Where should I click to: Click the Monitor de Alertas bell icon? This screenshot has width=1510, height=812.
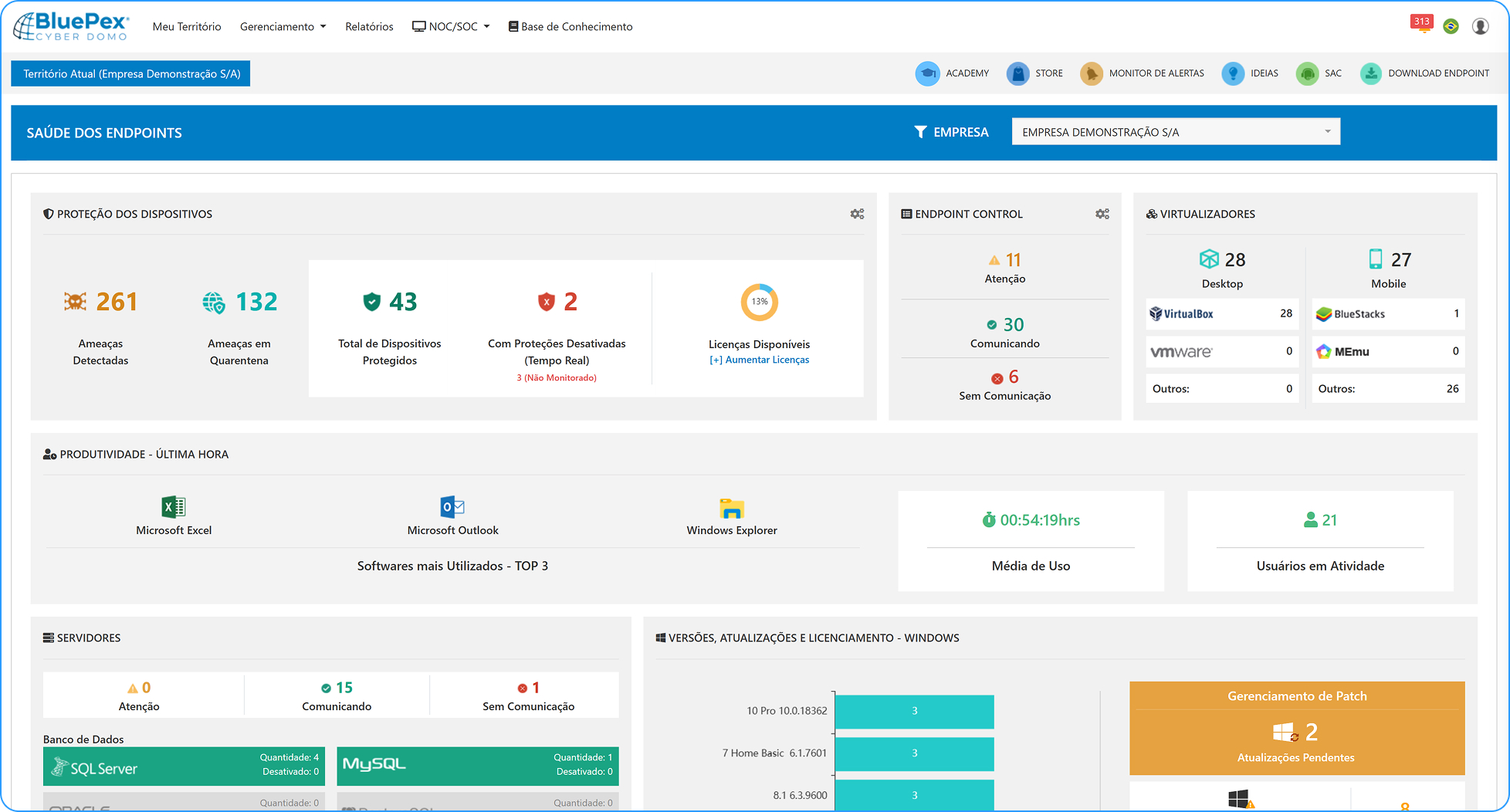pos(1092,73)
